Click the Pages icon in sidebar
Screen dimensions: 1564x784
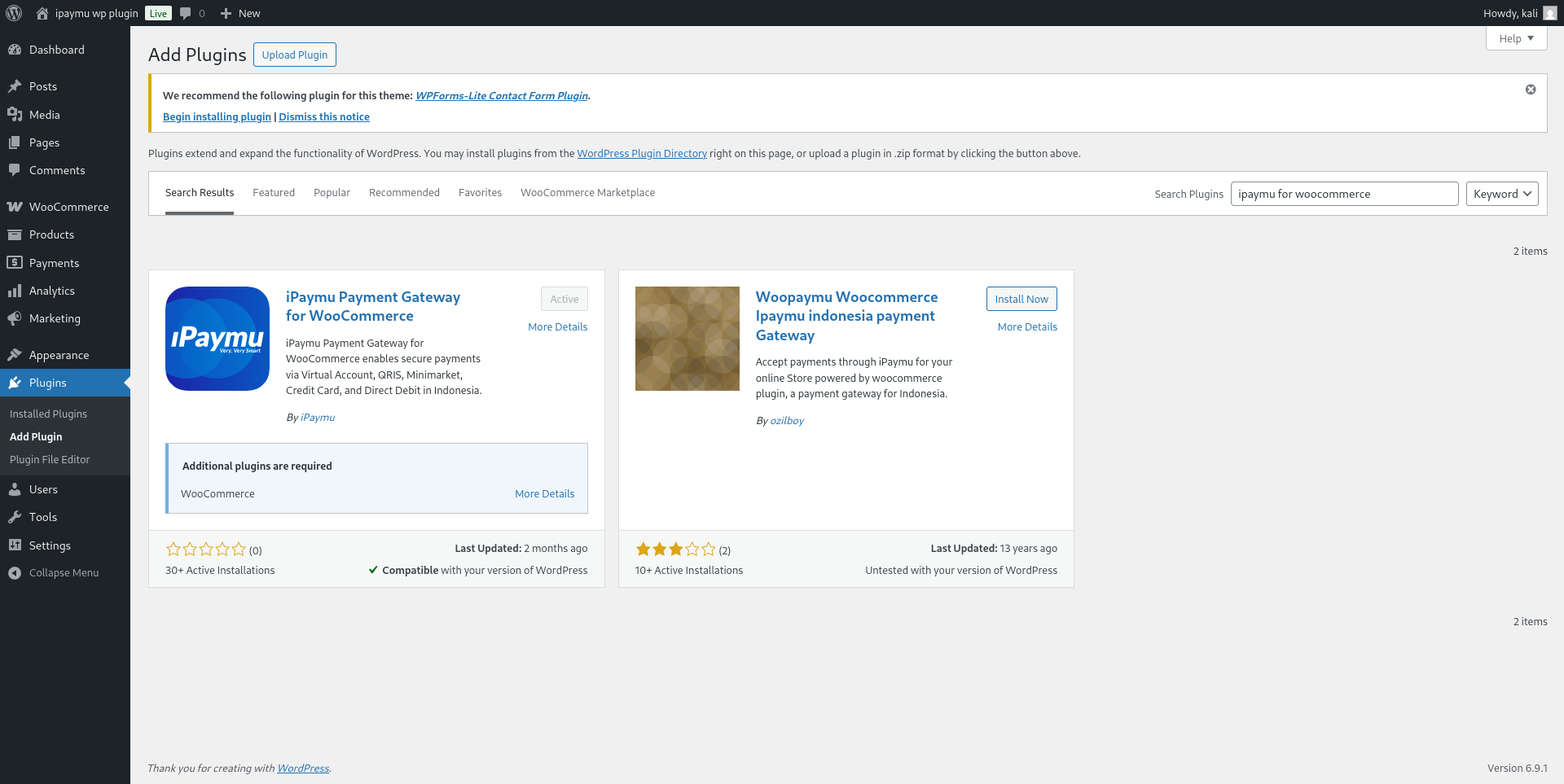point(15,142)
